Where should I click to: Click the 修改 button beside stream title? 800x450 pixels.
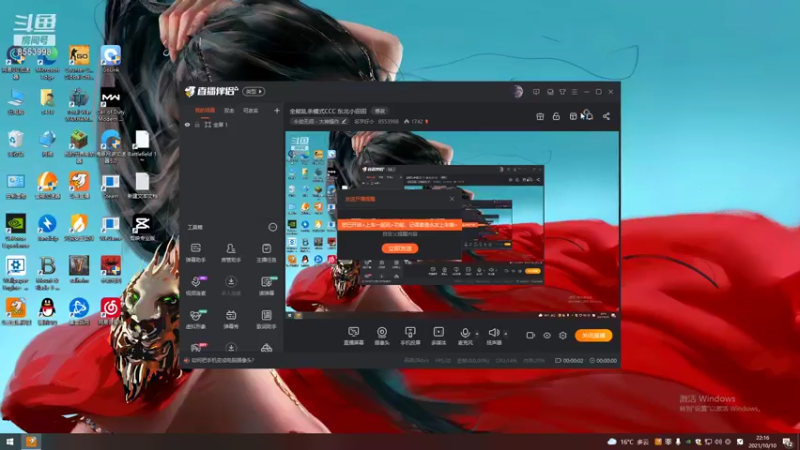380,111
